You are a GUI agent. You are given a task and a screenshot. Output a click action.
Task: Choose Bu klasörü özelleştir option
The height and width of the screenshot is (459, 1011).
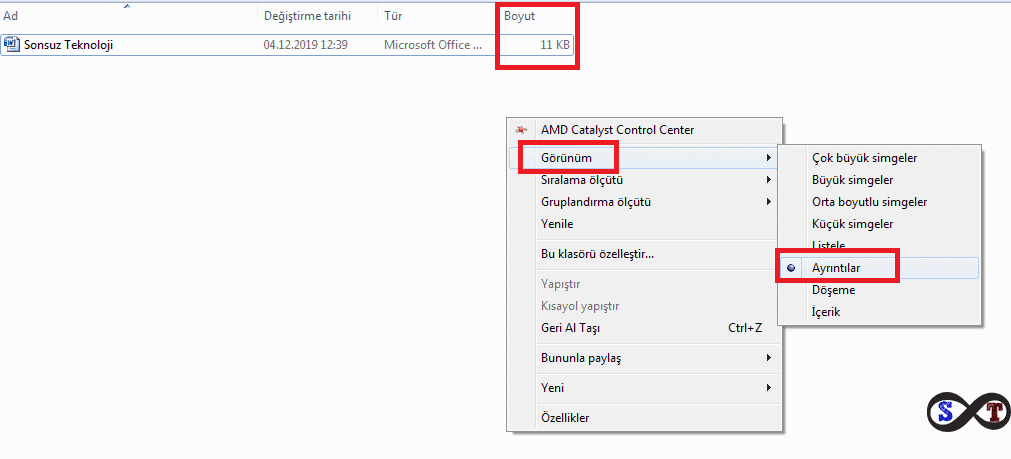tap(597, 254)
